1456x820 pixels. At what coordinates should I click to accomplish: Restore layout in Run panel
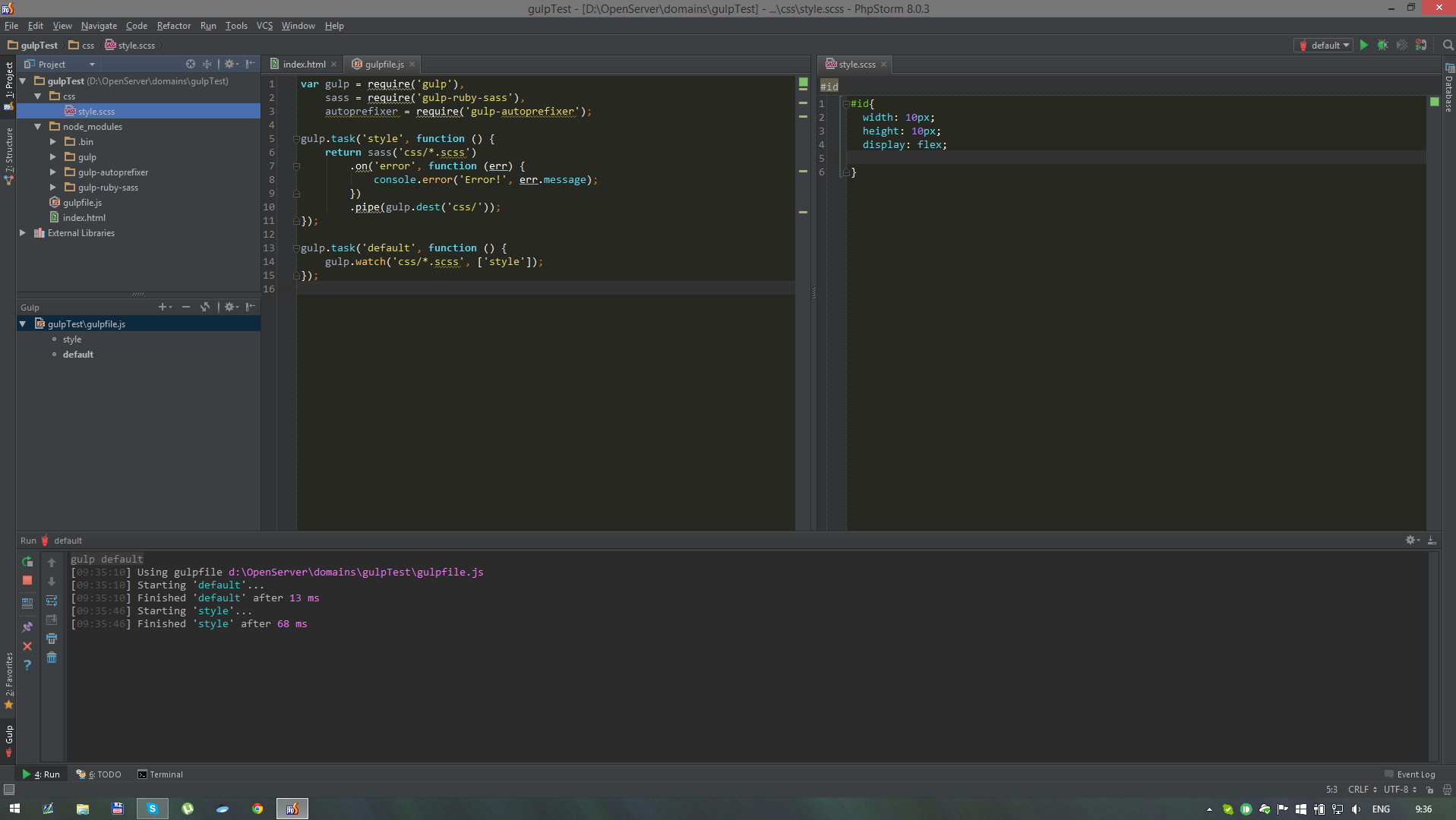[x=27, y=604]
